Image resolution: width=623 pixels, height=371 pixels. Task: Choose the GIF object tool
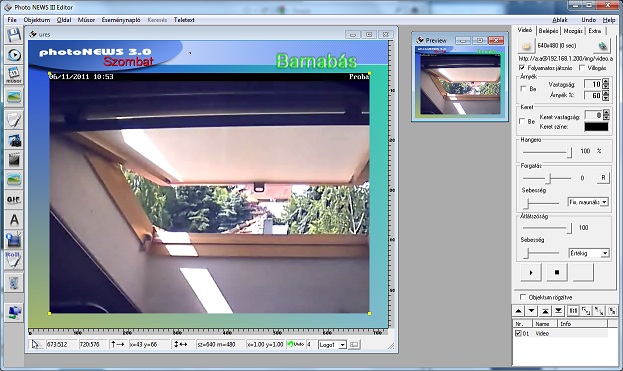click(14, 200)
